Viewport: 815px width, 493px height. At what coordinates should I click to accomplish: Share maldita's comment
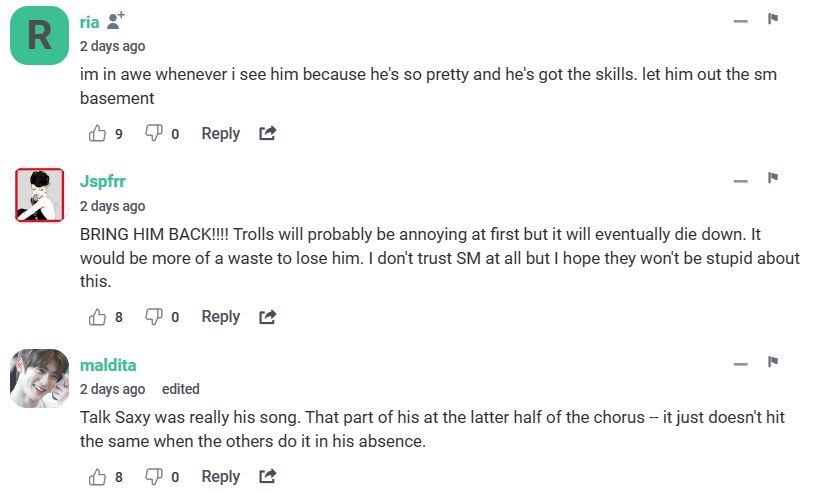[267, 477]
